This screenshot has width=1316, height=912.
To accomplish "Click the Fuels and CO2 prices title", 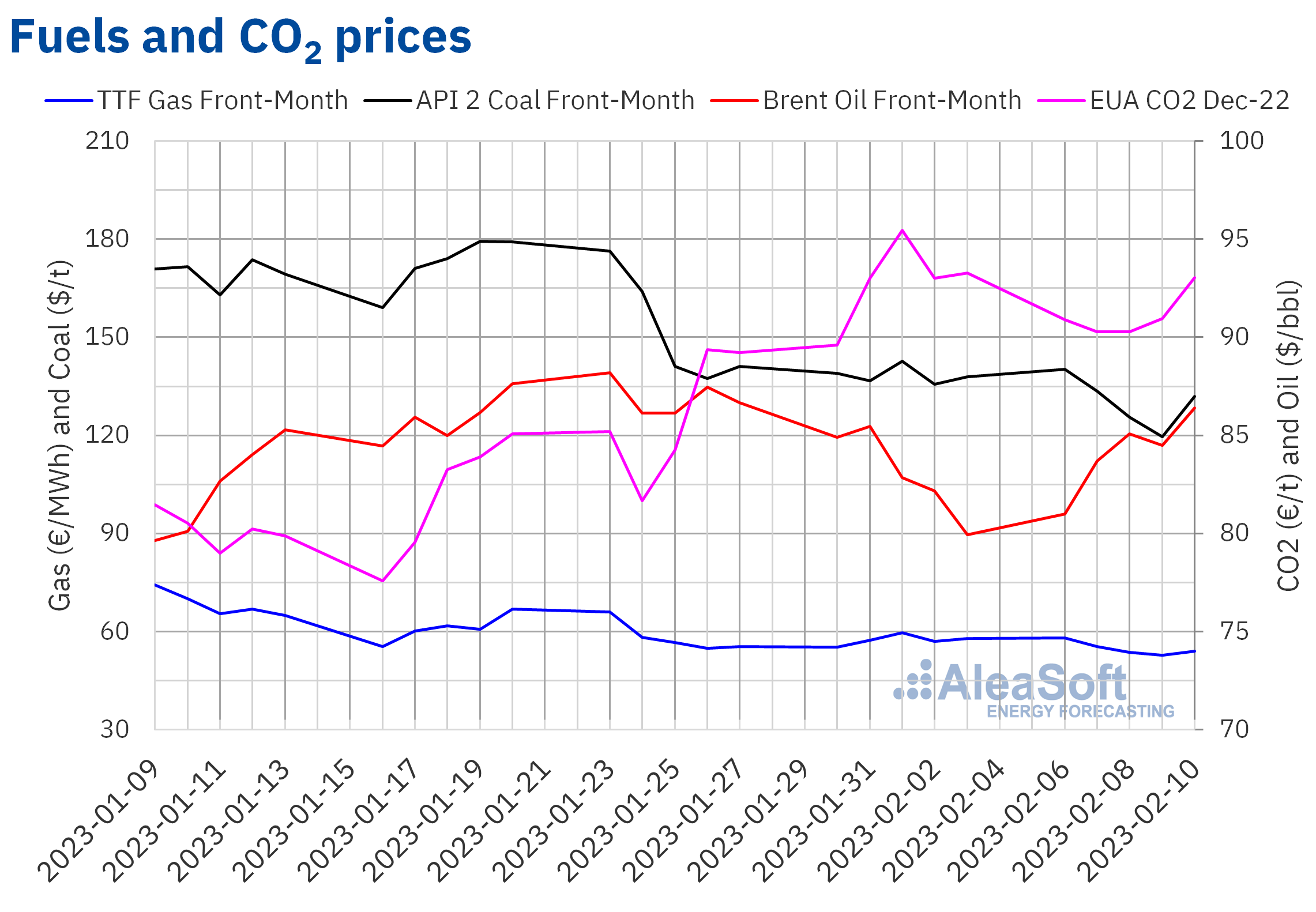I will 240,37.
